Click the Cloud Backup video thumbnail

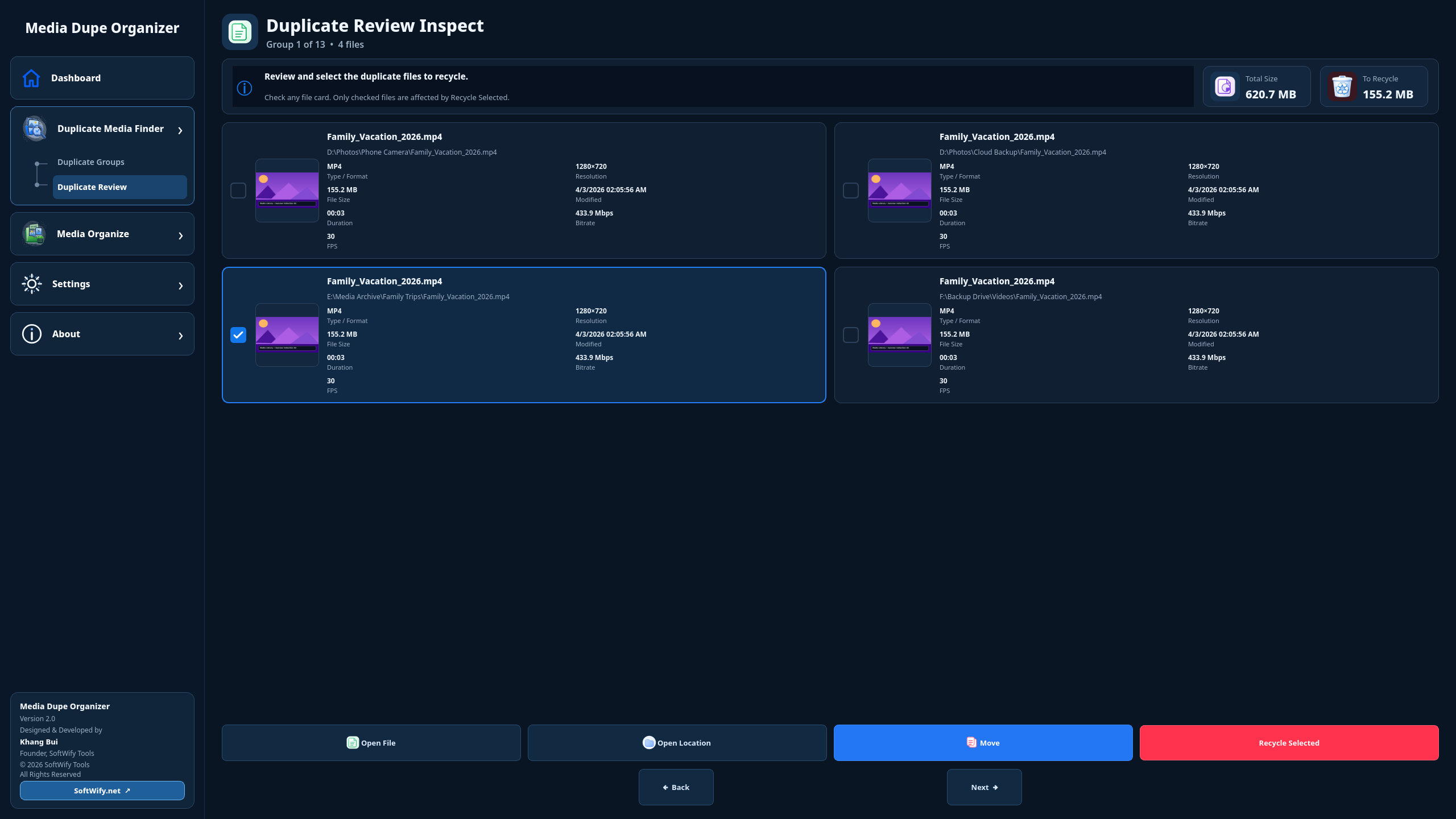tap(900, 191)
